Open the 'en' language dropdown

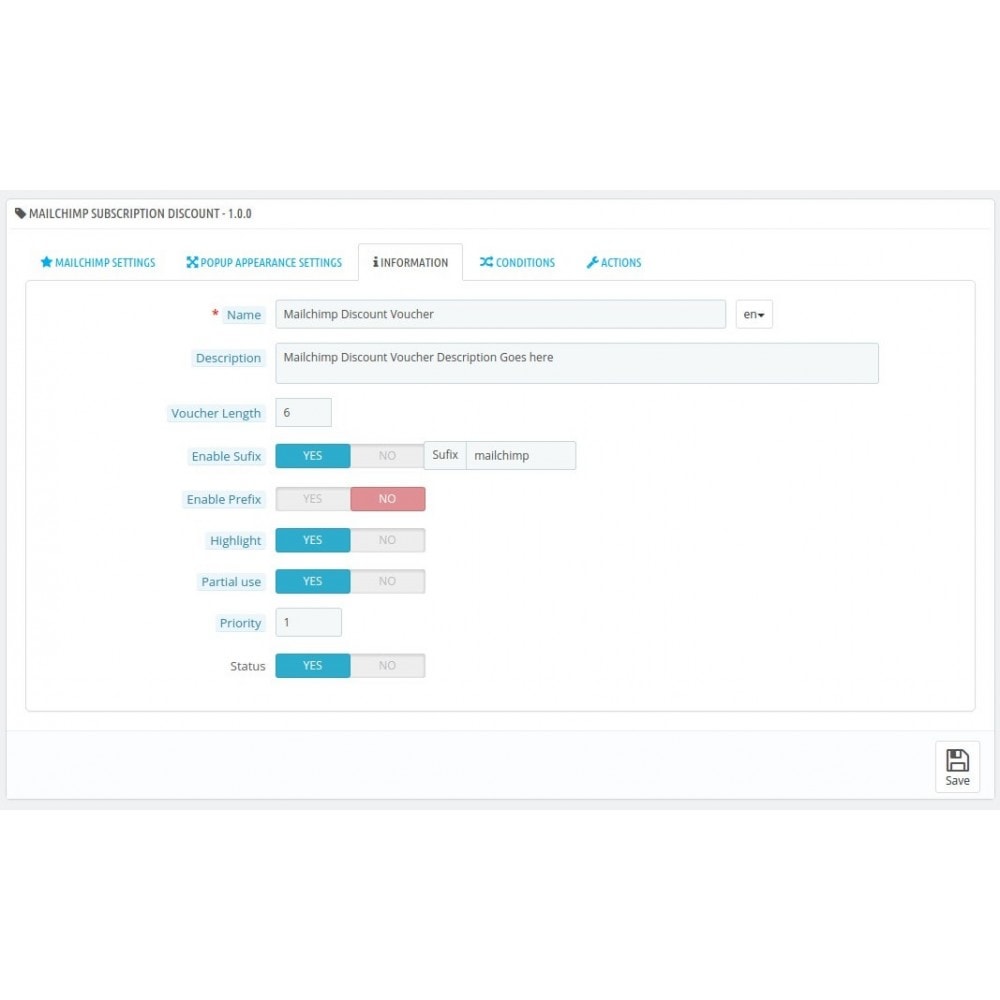(754, 314)
